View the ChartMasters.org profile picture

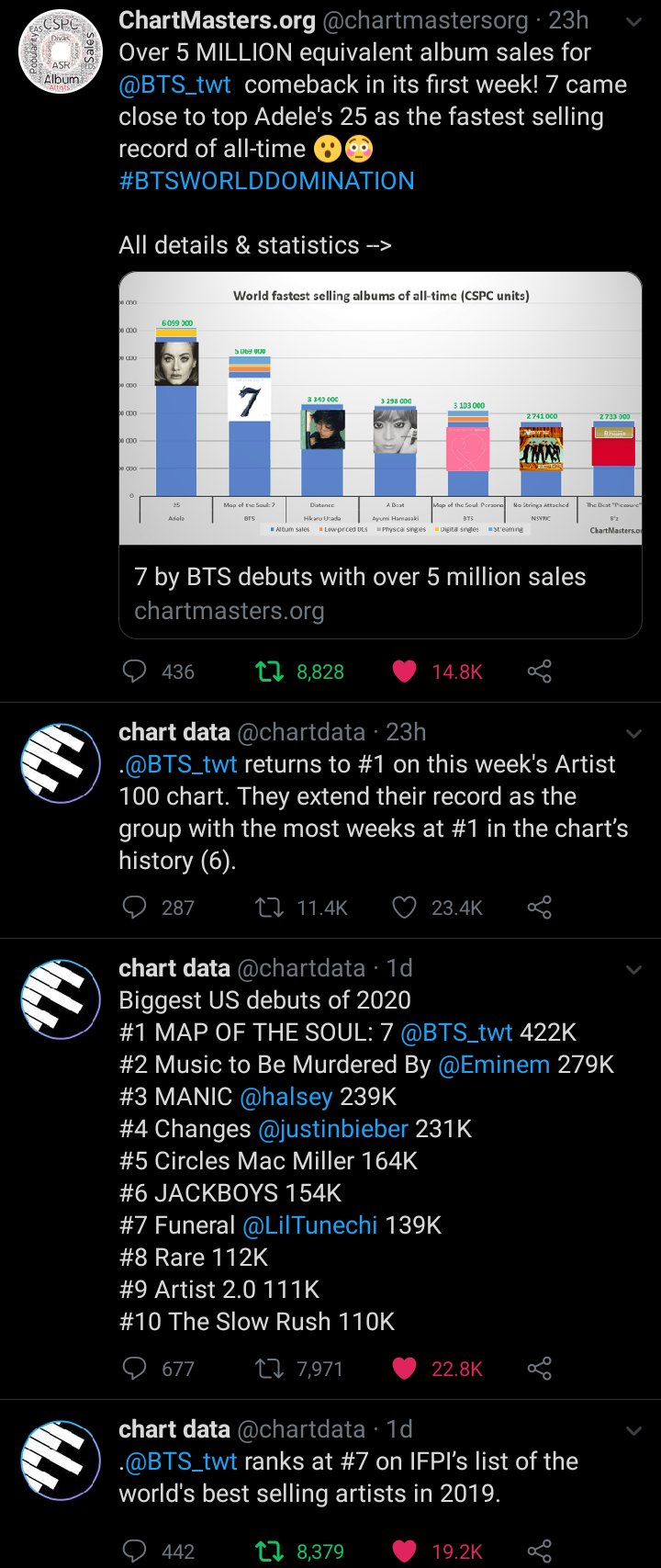61,53
